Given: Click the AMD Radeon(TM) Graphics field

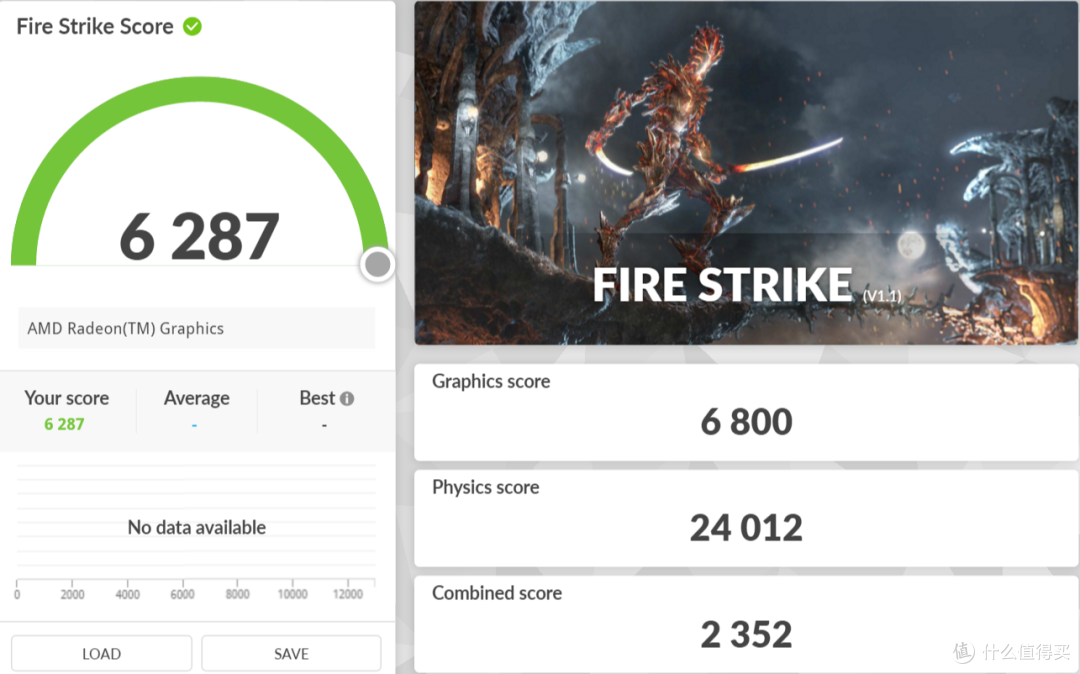Looking at the screenshot, I should (x=197, y=328).
